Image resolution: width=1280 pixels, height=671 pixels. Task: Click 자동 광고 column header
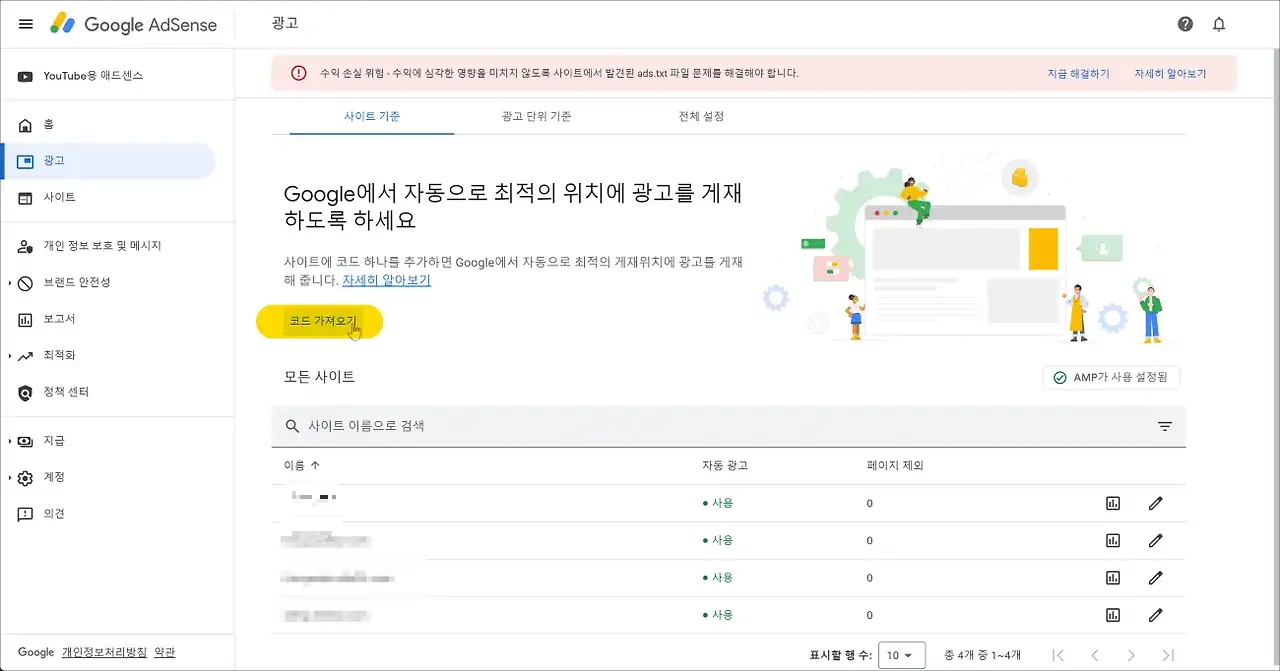725,465
